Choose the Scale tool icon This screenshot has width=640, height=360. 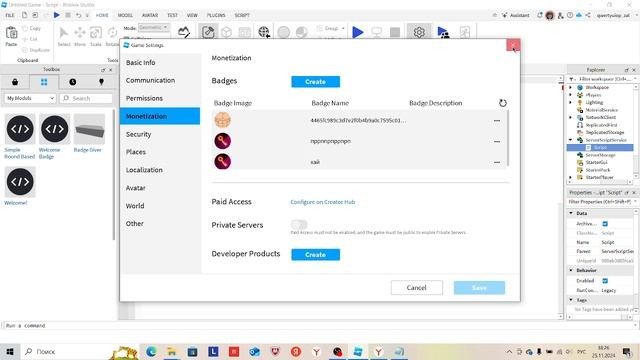click(96, 33)
